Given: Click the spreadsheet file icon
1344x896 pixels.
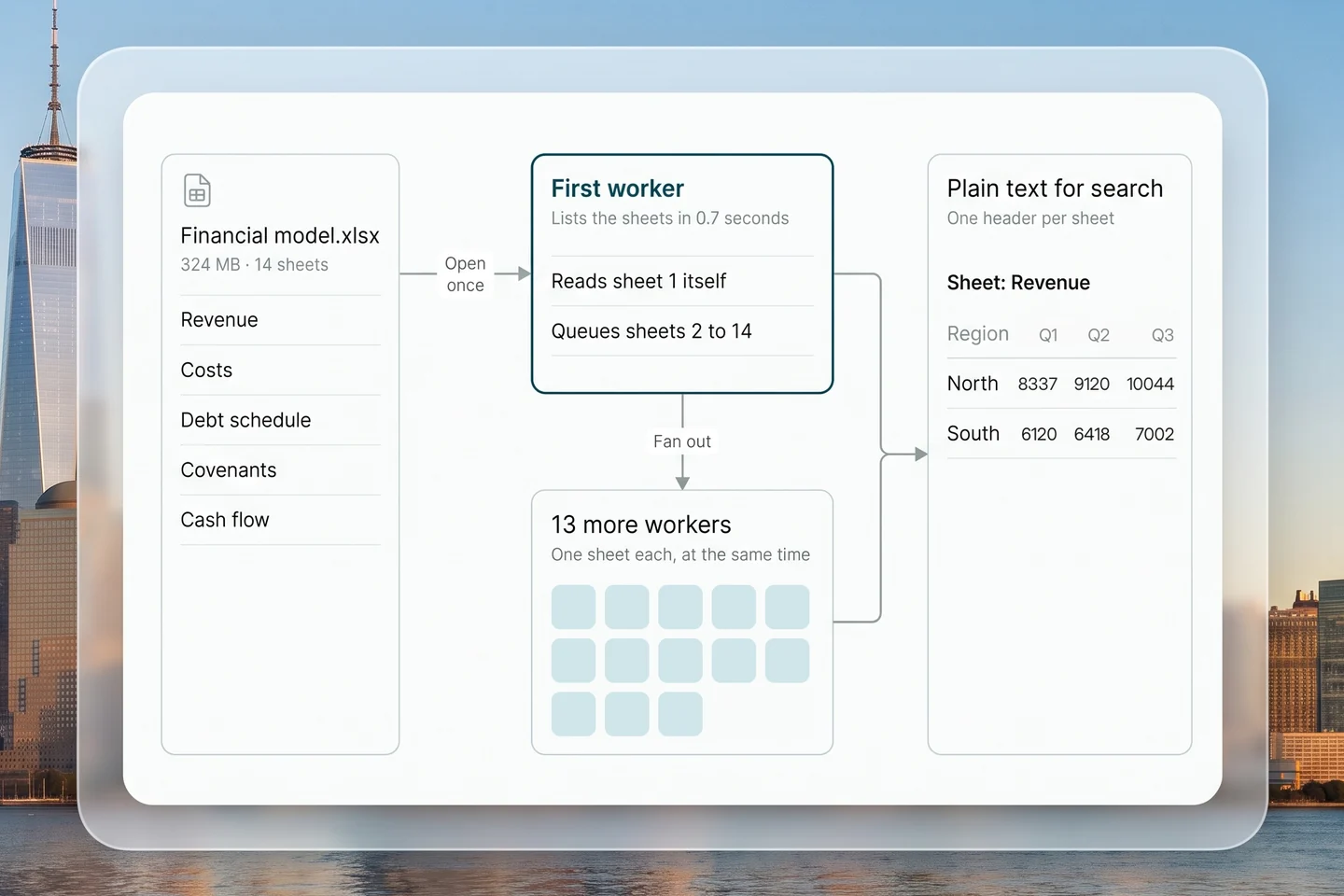Looking at the screenshot, I should point(197,190).
